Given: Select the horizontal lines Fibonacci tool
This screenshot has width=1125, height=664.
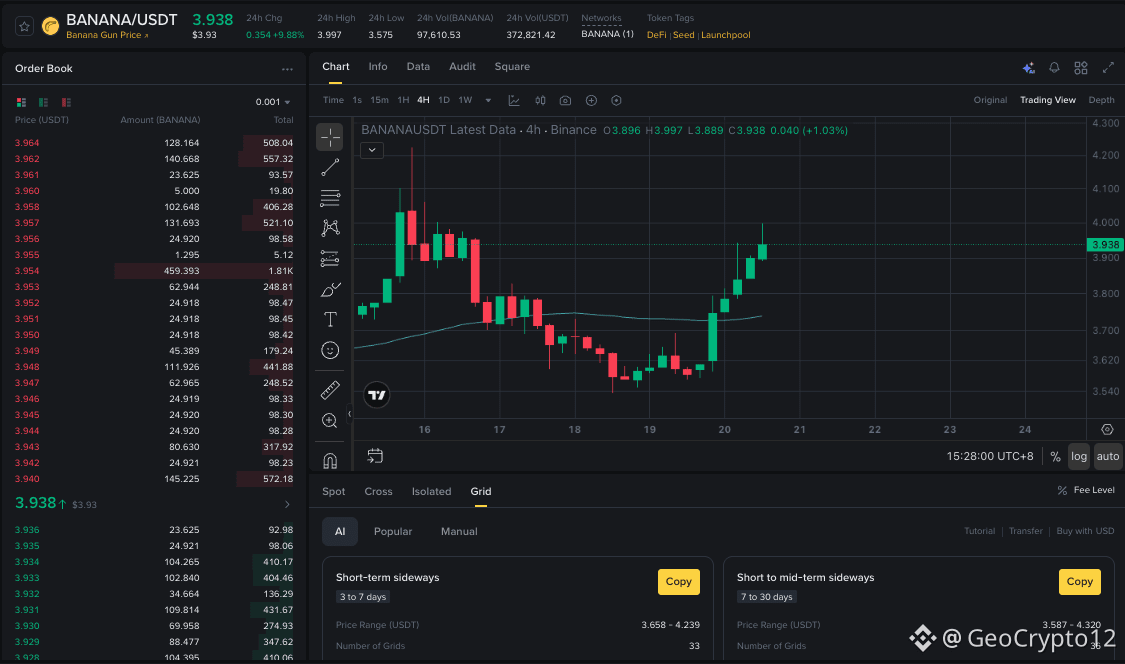Looking at the screenshot, I should point(330,197).
